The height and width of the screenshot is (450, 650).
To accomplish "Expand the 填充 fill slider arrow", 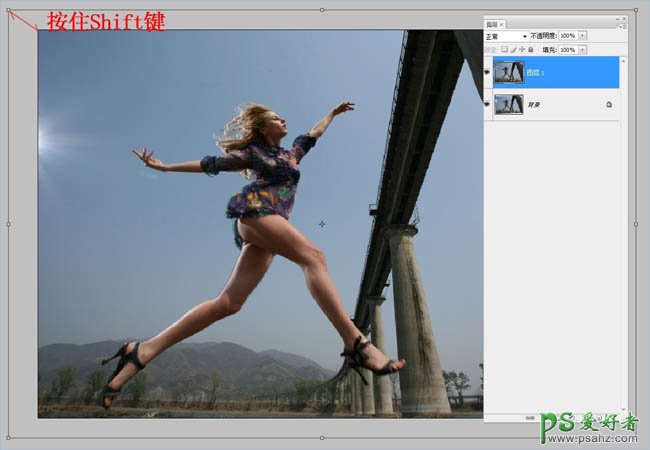I will tap(583, 49).
